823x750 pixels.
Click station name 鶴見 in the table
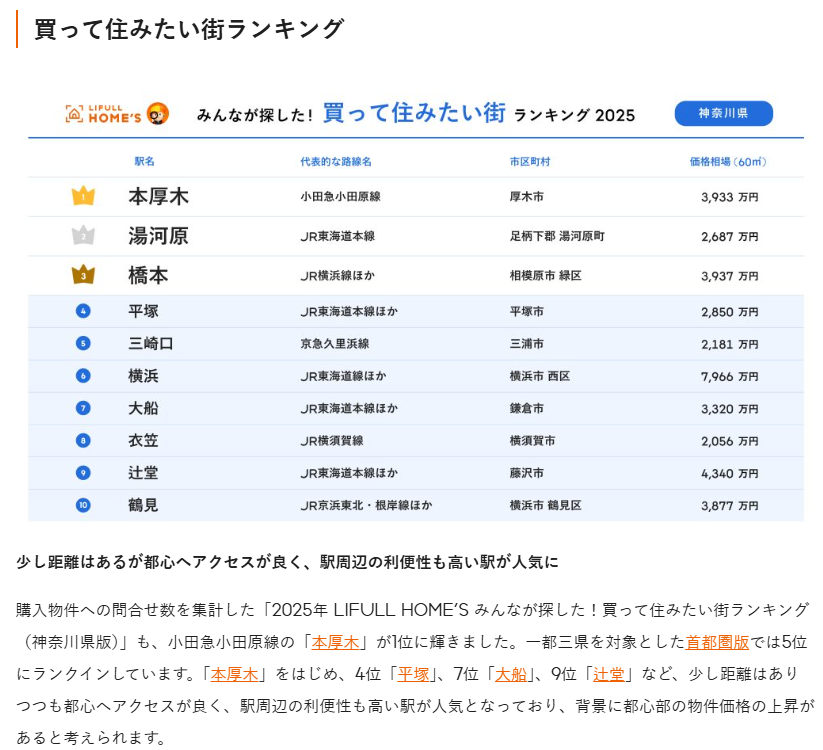click(143, 505)
